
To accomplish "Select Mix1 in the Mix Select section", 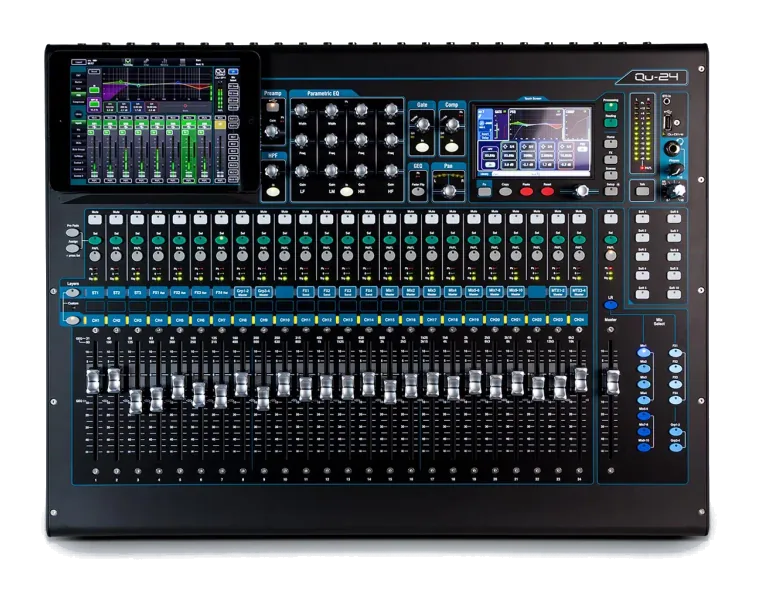I will (x=643, y=353).
